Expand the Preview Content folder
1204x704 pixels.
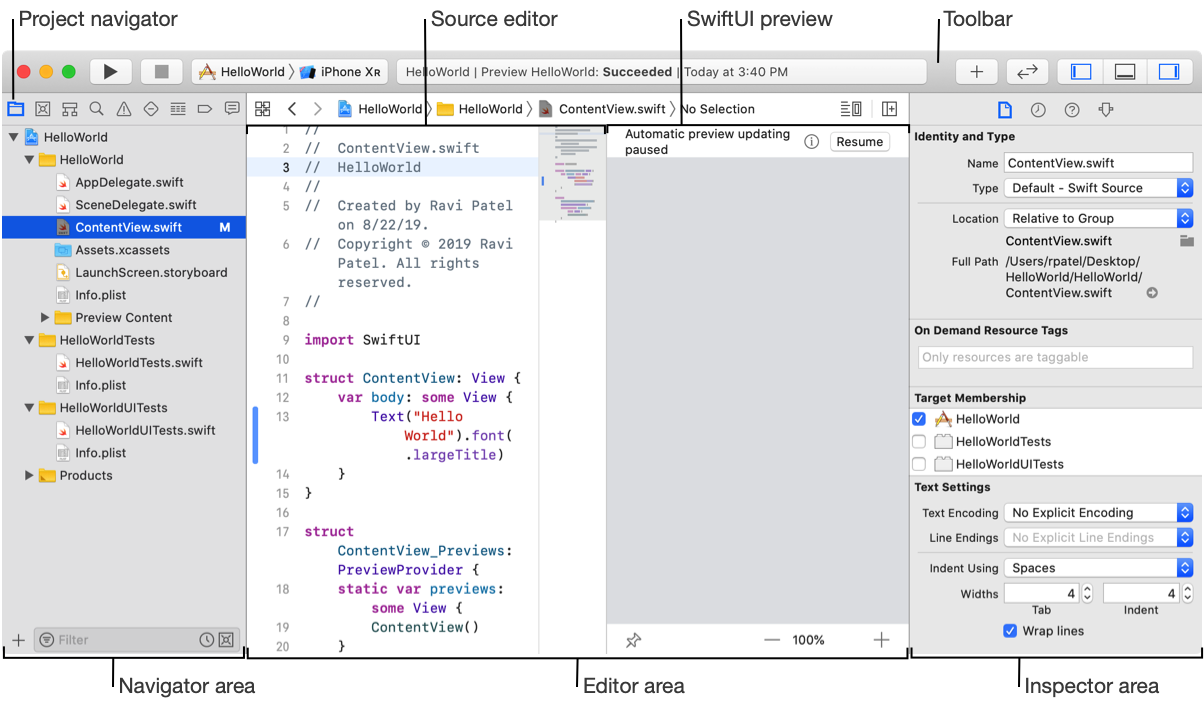45,318
